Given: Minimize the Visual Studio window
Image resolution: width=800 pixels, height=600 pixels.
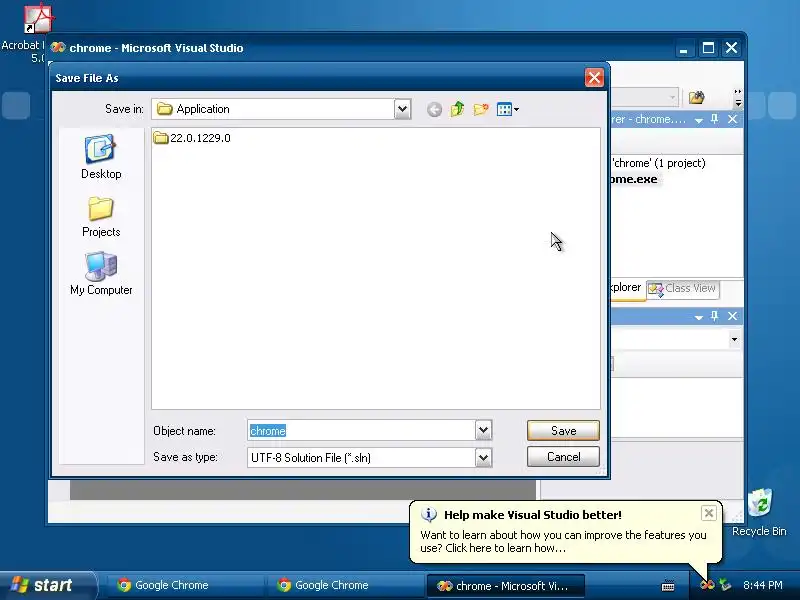Looking at the screenshot, I should coord(684,48).
